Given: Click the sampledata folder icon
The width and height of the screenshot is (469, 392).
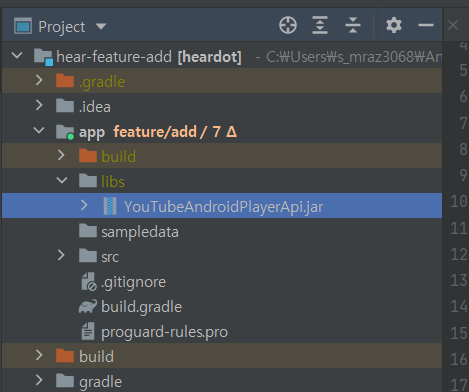Looking at the screenshot, I should pyautogui.click(x=88, y=231).
